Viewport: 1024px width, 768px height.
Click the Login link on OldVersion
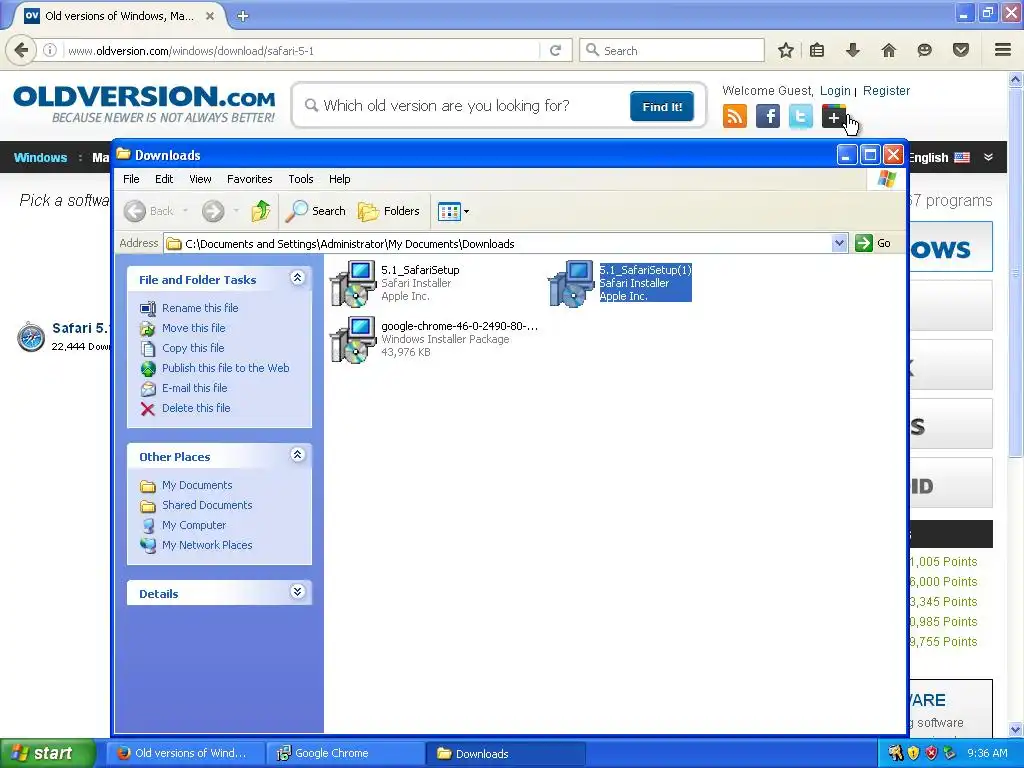click(835, 91)
